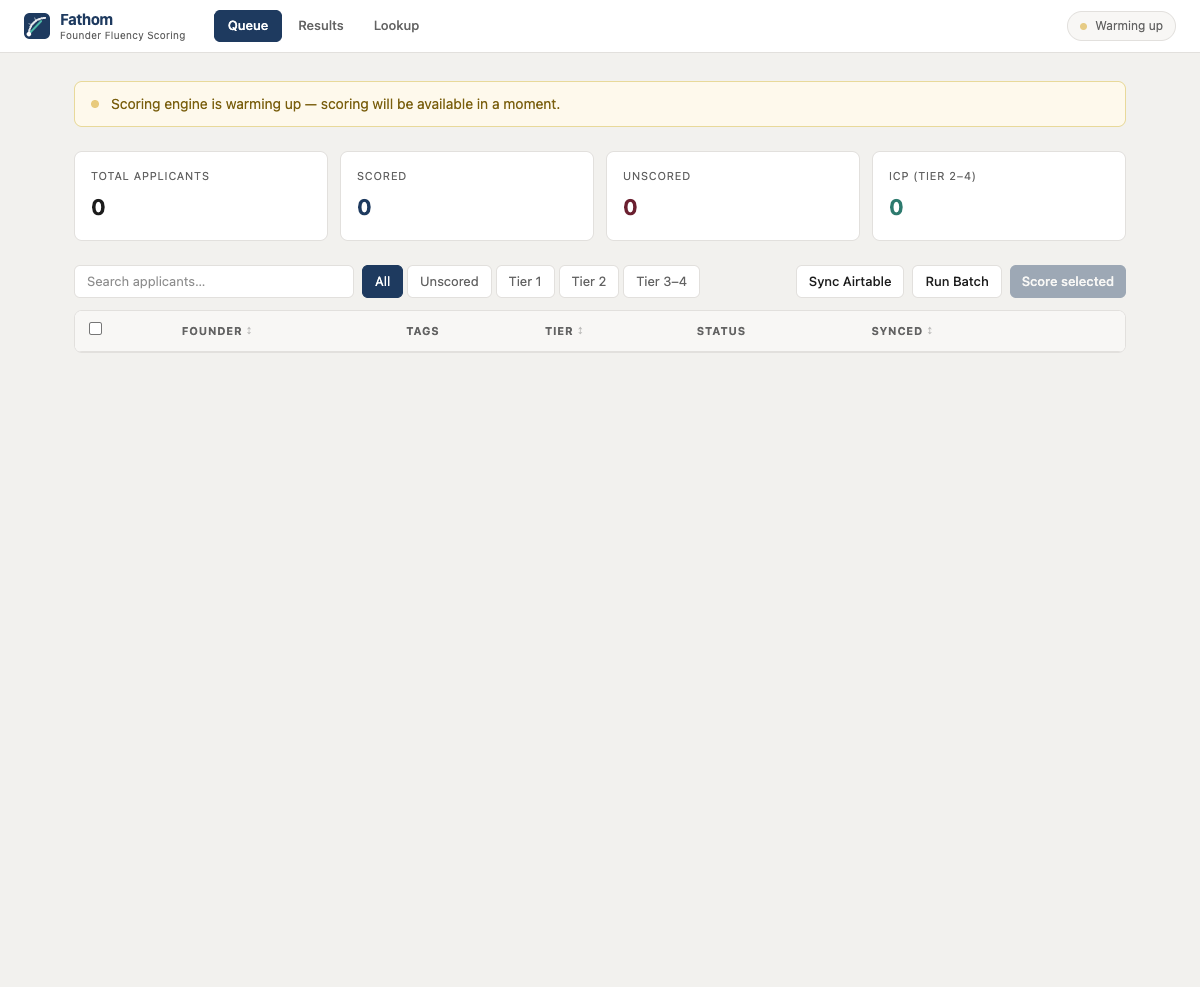Filter applicants by Tier 2
The width and height of the screenshot is (1200, 987).
click(589, 282)
